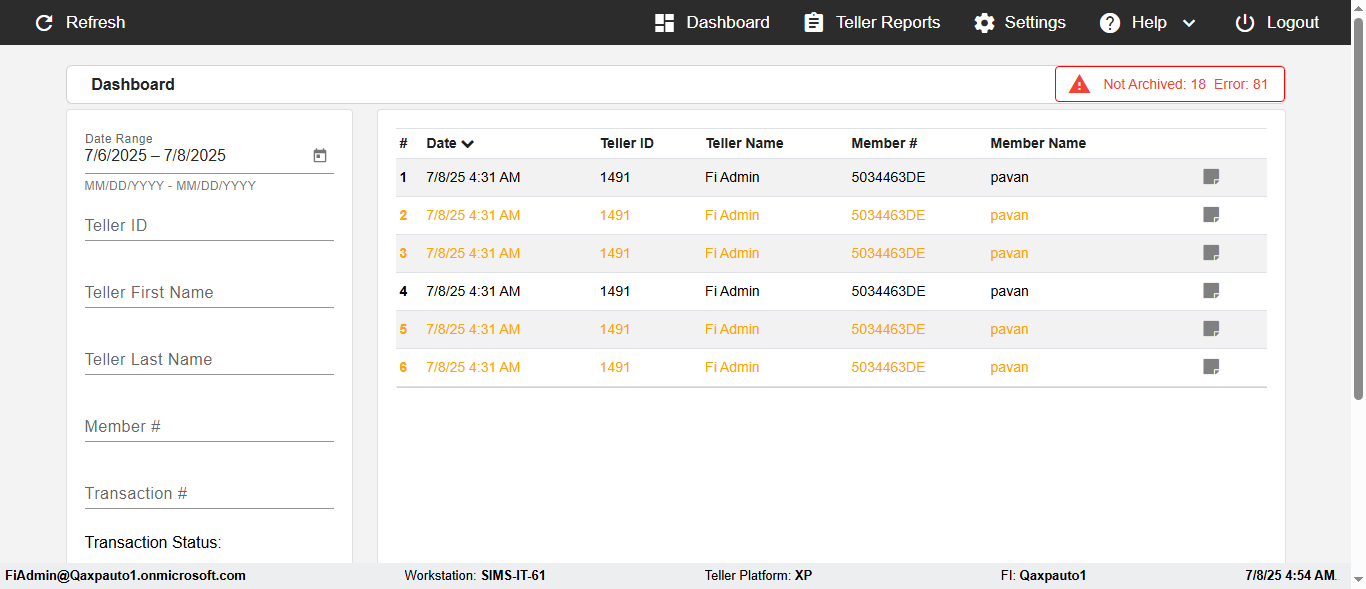
Task: Click the Logout button
Action: tap(1277, 23)
